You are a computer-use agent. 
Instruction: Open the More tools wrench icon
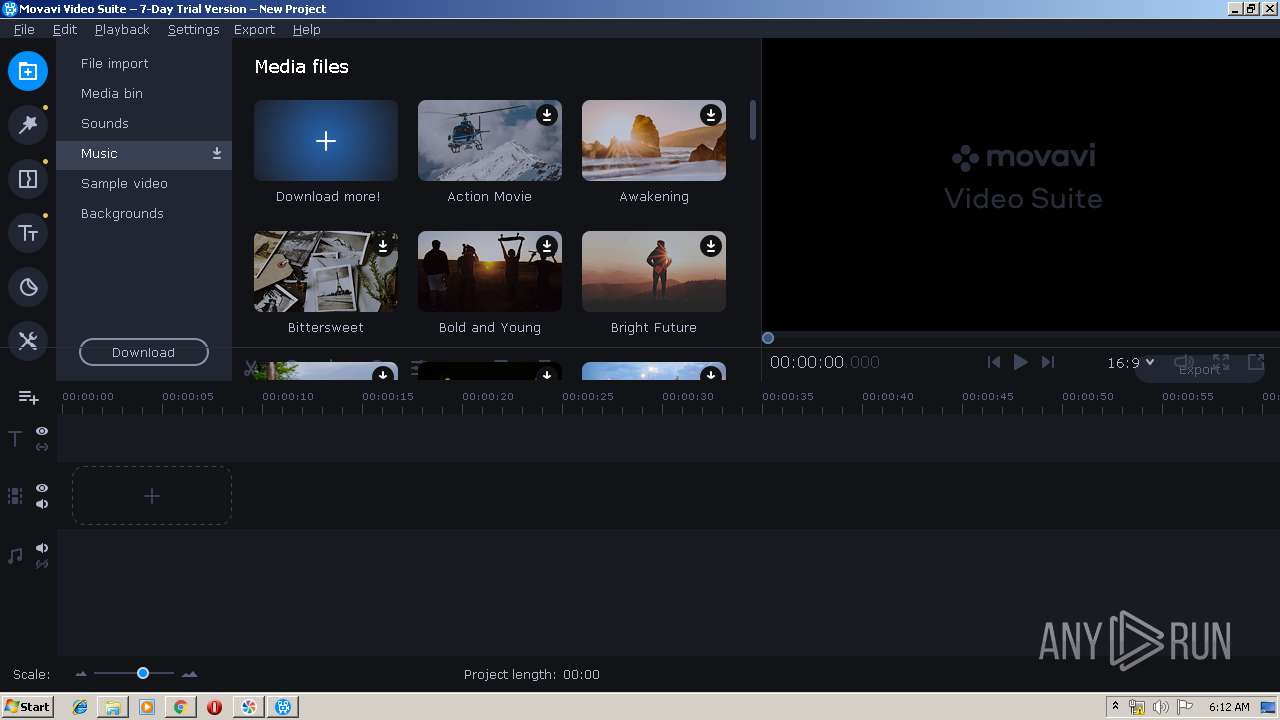coord(28,341)
